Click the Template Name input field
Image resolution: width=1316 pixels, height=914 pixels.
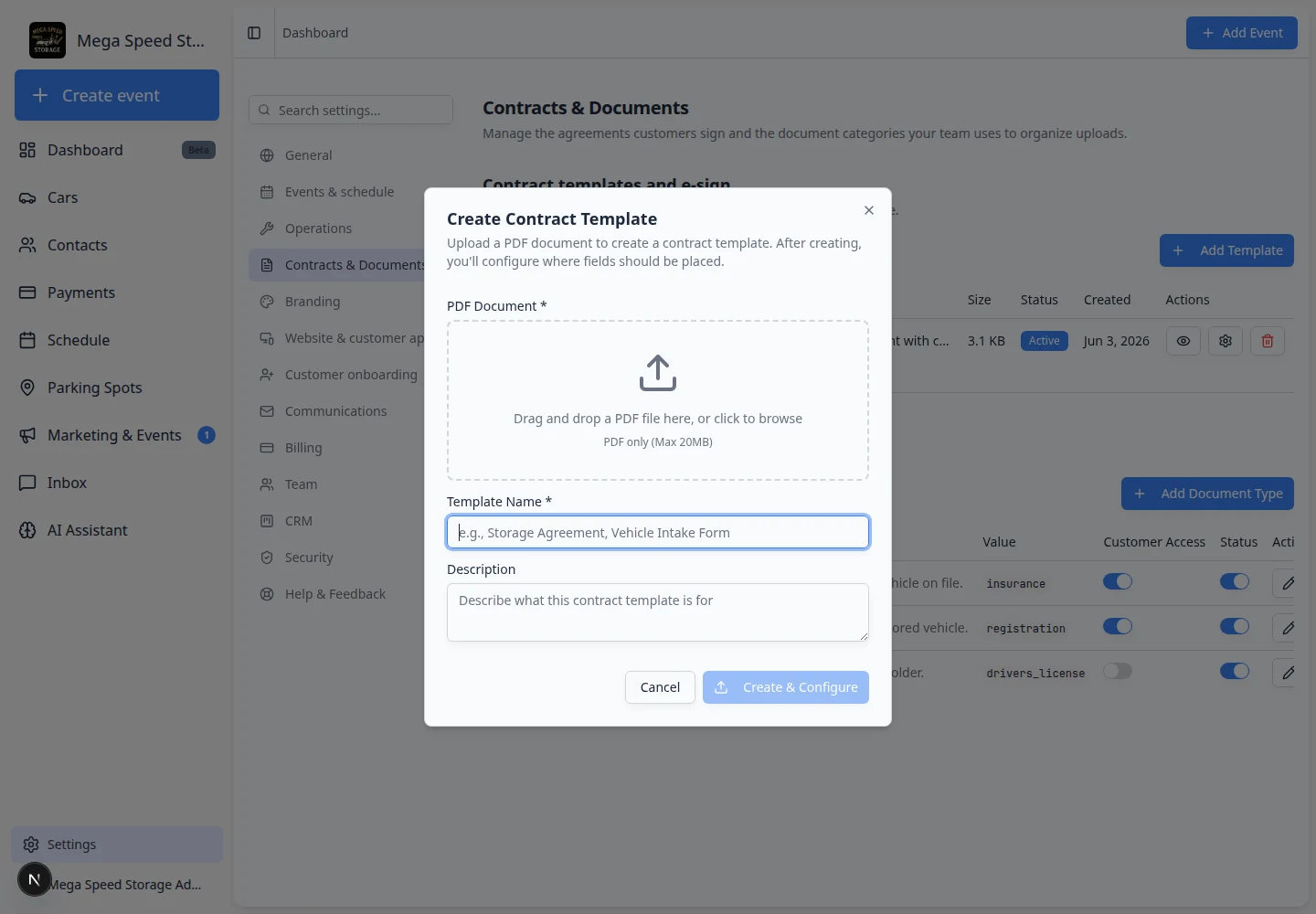[658, 532]
